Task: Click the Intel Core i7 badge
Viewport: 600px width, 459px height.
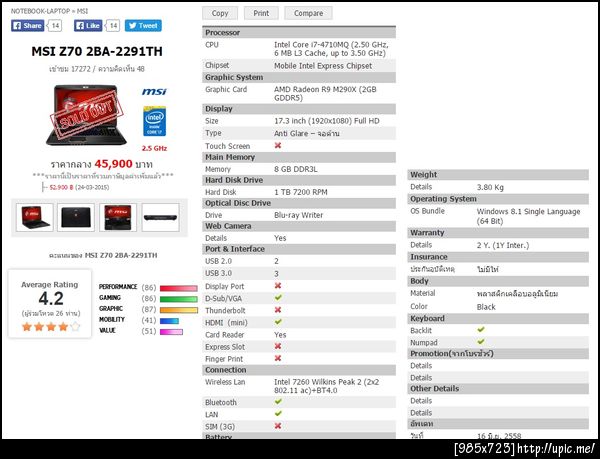Action: [155, 121]
